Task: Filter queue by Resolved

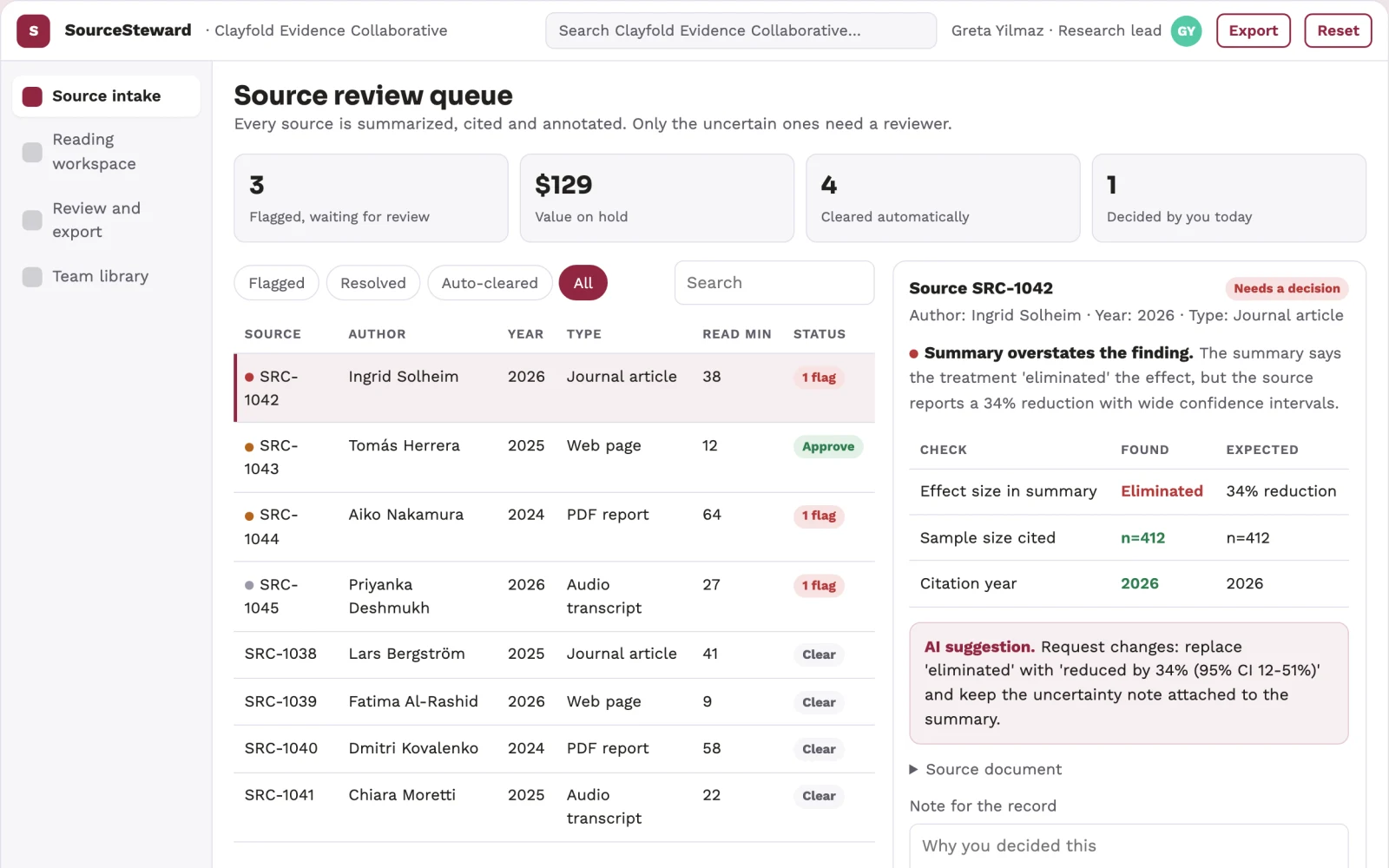Action: click(373, 283)
